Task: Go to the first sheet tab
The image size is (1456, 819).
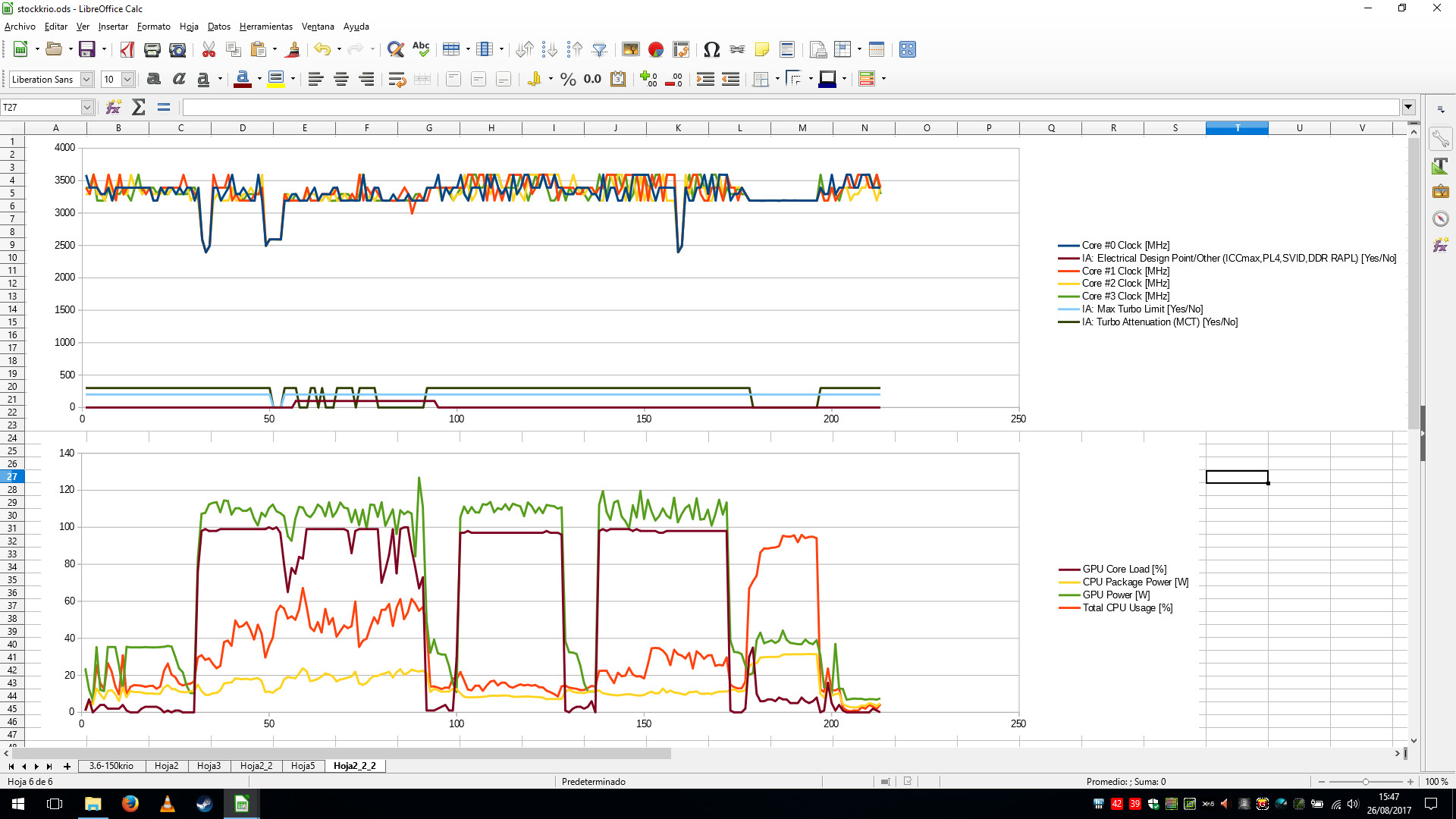Action: [x=11, y=766]
